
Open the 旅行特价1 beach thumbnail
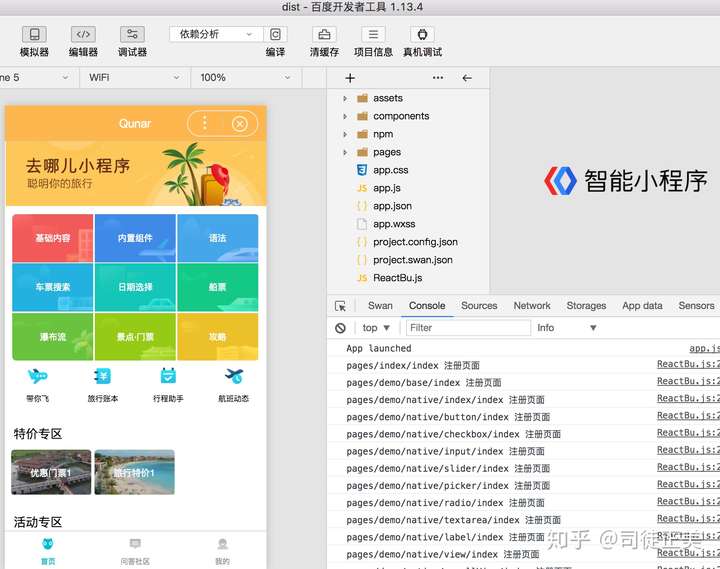[x=135, y=472]
